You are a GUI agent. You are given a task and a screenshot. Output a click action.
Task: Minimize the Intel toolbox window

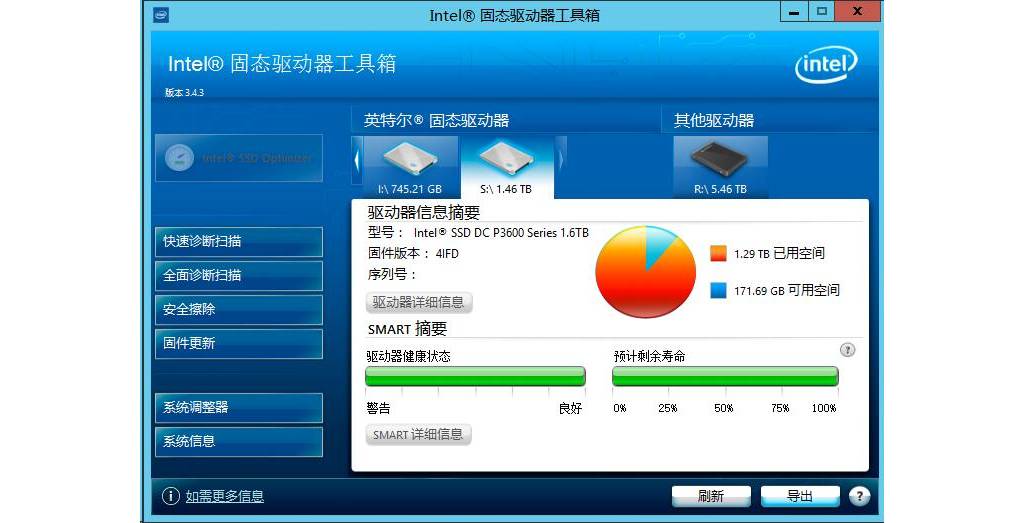tap(794, 12)
